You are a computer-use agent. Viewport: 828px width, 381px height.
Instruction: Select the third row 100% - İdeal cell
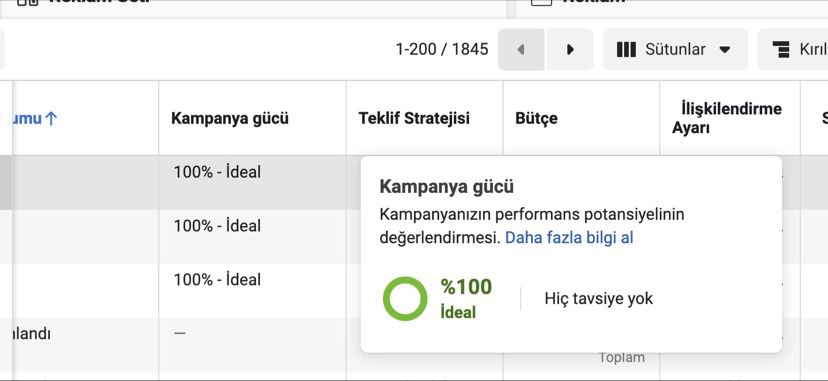(x=217, y=280)
